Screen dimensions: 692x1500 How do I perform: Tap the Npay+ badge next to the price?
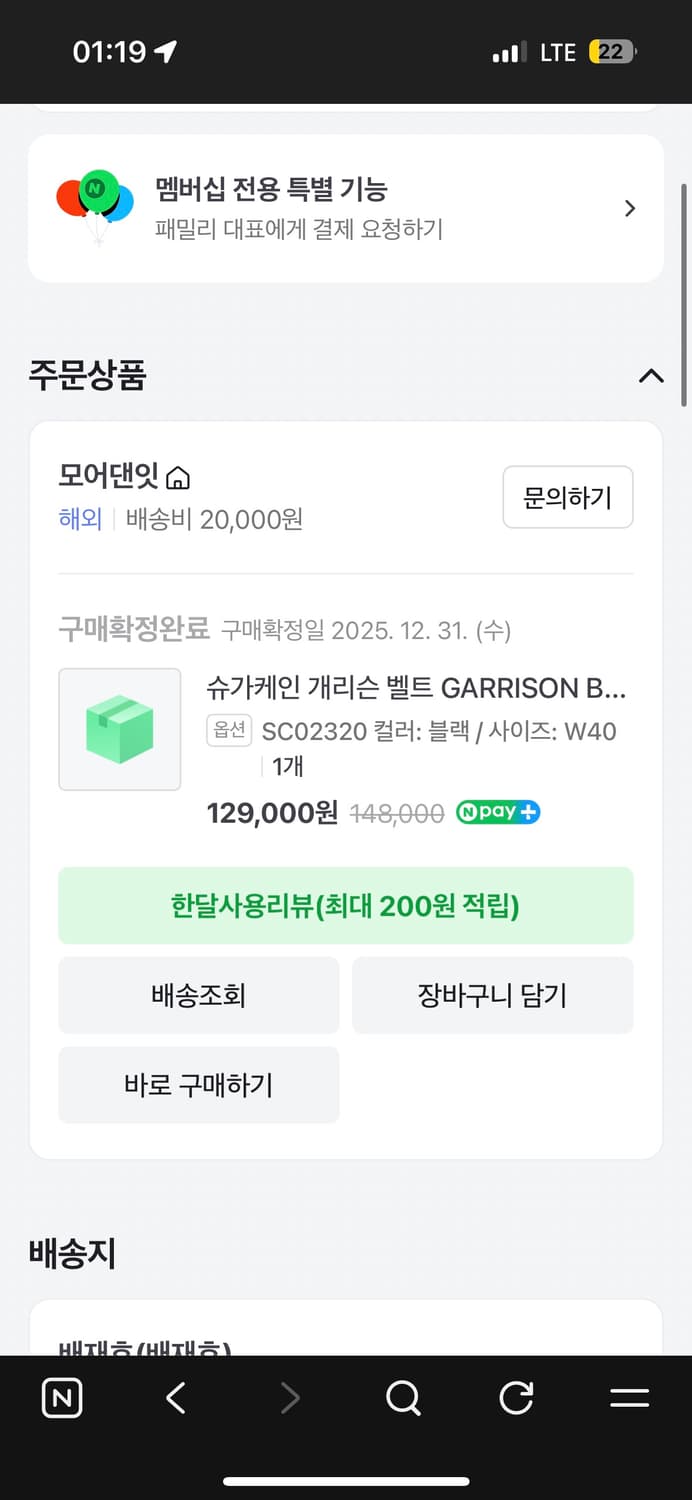coord(497,812)
